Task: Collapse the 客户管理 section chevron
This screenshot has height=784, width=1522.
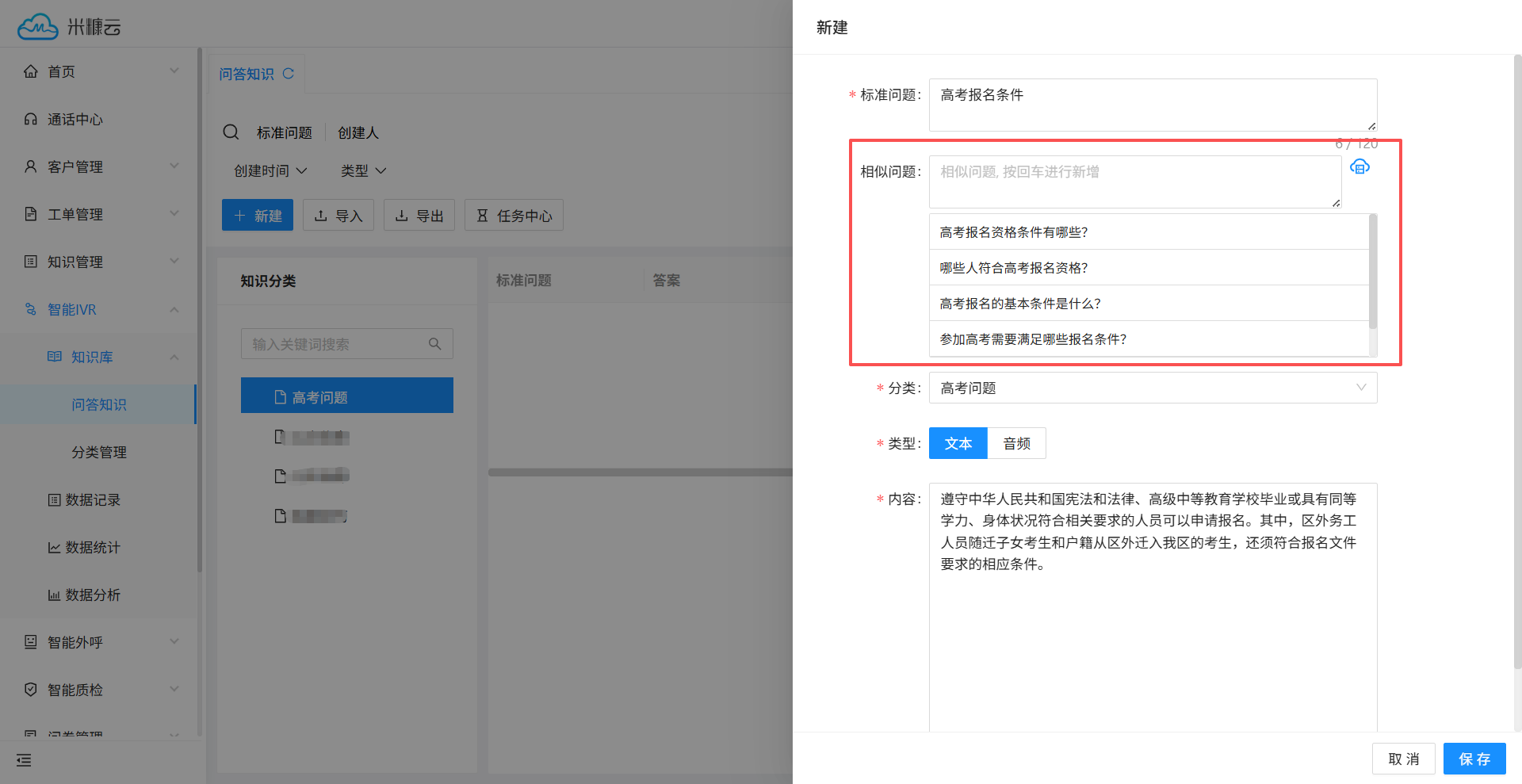Action: tap(174, 166)
